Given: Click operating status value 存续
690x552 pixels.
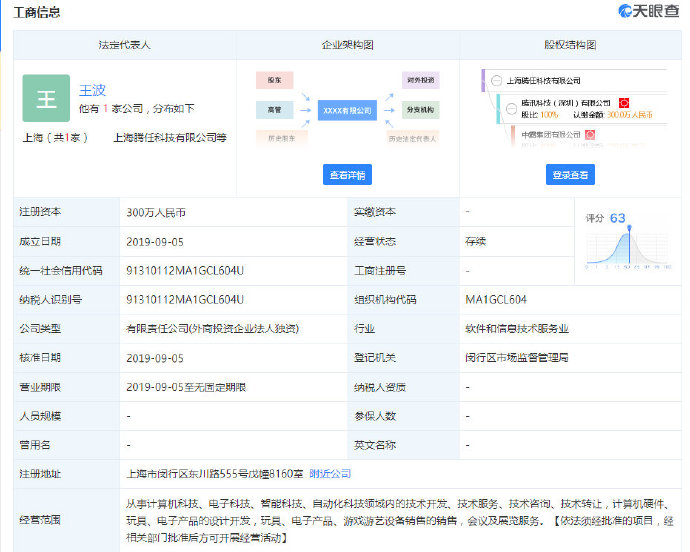Looking at the screenshot, I should click(x=476, y=242).
